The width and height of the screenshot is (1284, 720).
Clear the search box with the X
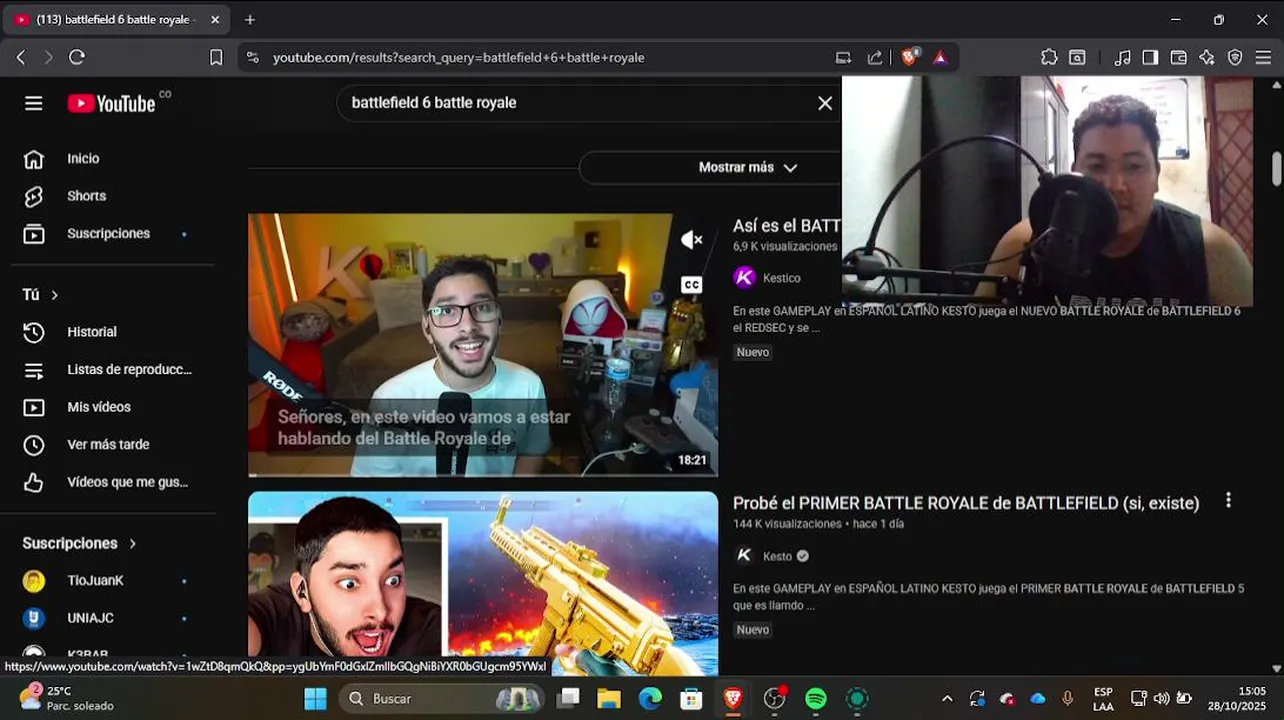point(825,103)
